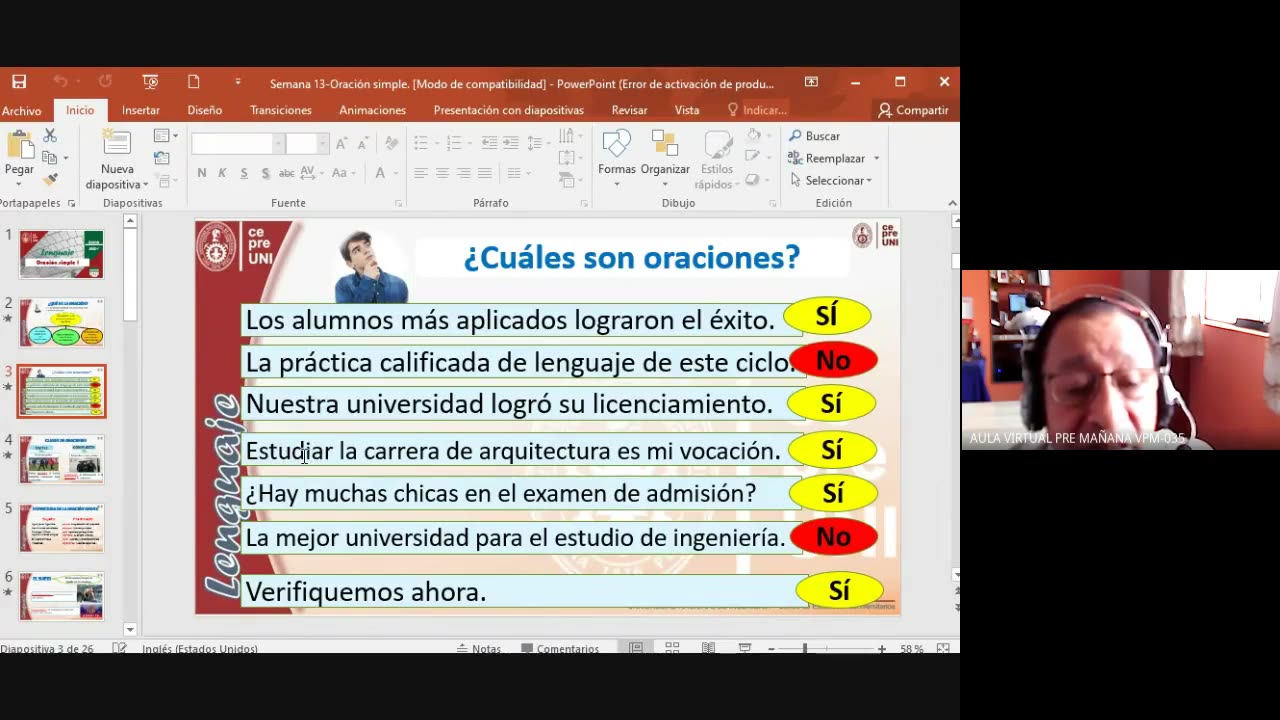Click Decrease Font Size icon
Image resolution: width=1280 pixels, height=720 pixels.
click(x=362, y=144)
